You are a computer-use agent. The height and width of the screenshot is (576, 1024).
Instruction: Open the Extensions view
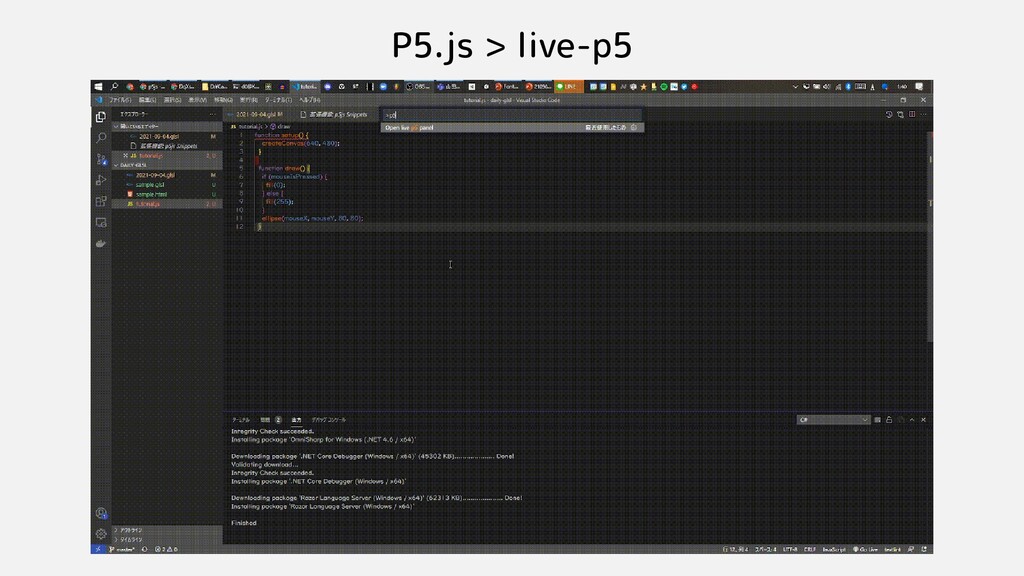101,201
